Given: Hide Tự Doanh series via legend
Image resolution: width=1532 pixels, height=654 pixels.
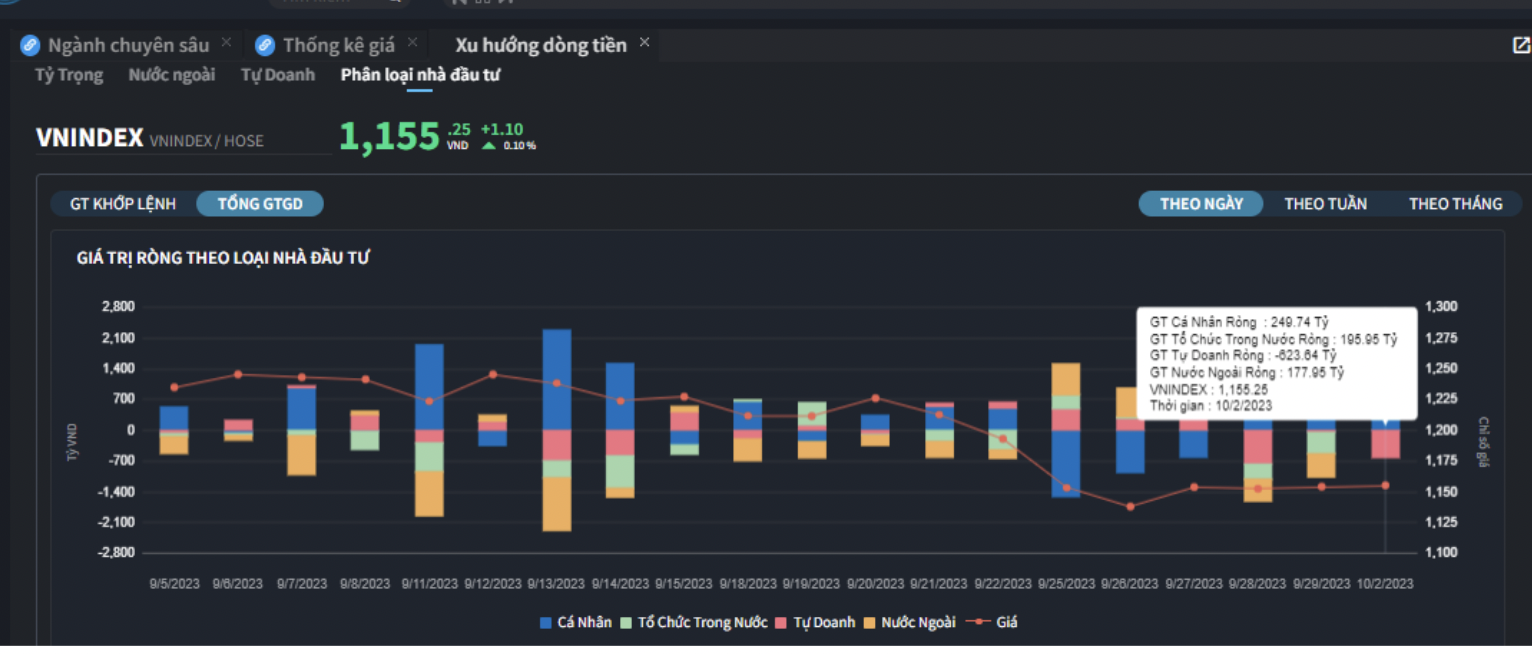Looking at the screenshot, I should tap(815, 622).
